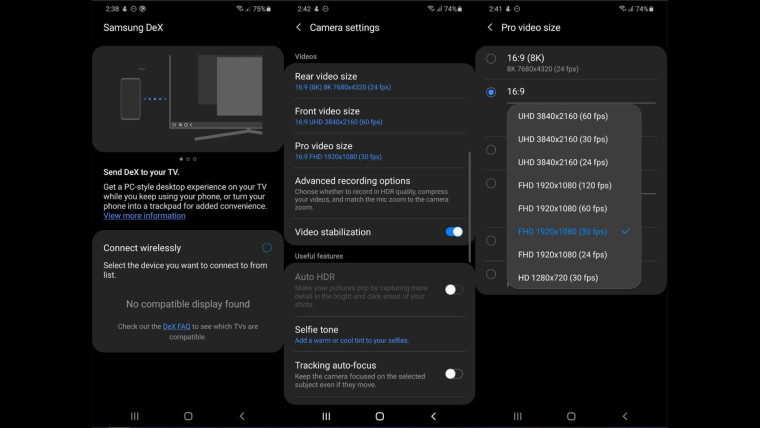Tap recents button on Pro video size screen
760x428 pixels.
(518, 416)
